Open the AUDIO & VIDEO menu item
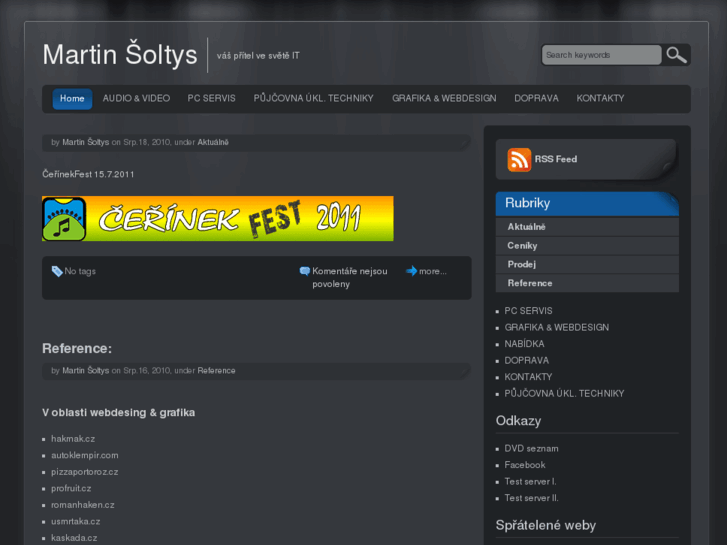 coord(136,98)
